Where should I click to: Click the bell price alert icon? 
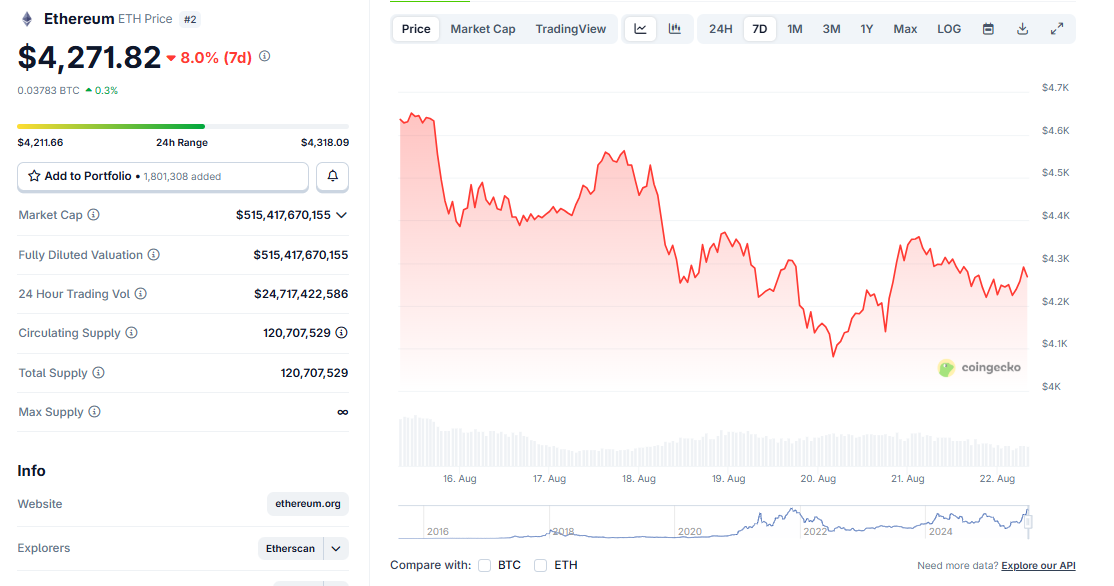[x=332, y=176]
